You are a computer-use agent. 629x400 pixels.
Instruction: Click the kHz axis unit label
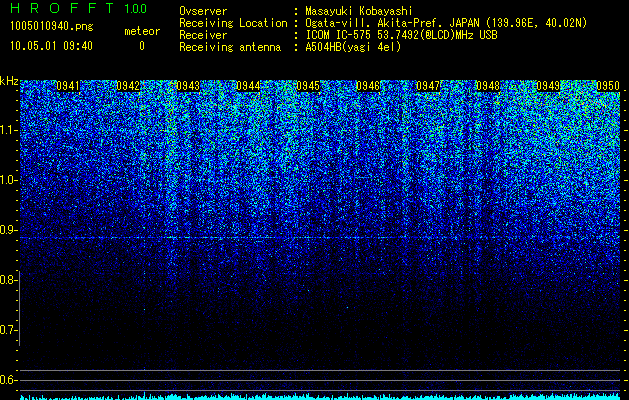pyautogui.click(x=9, y=81)
